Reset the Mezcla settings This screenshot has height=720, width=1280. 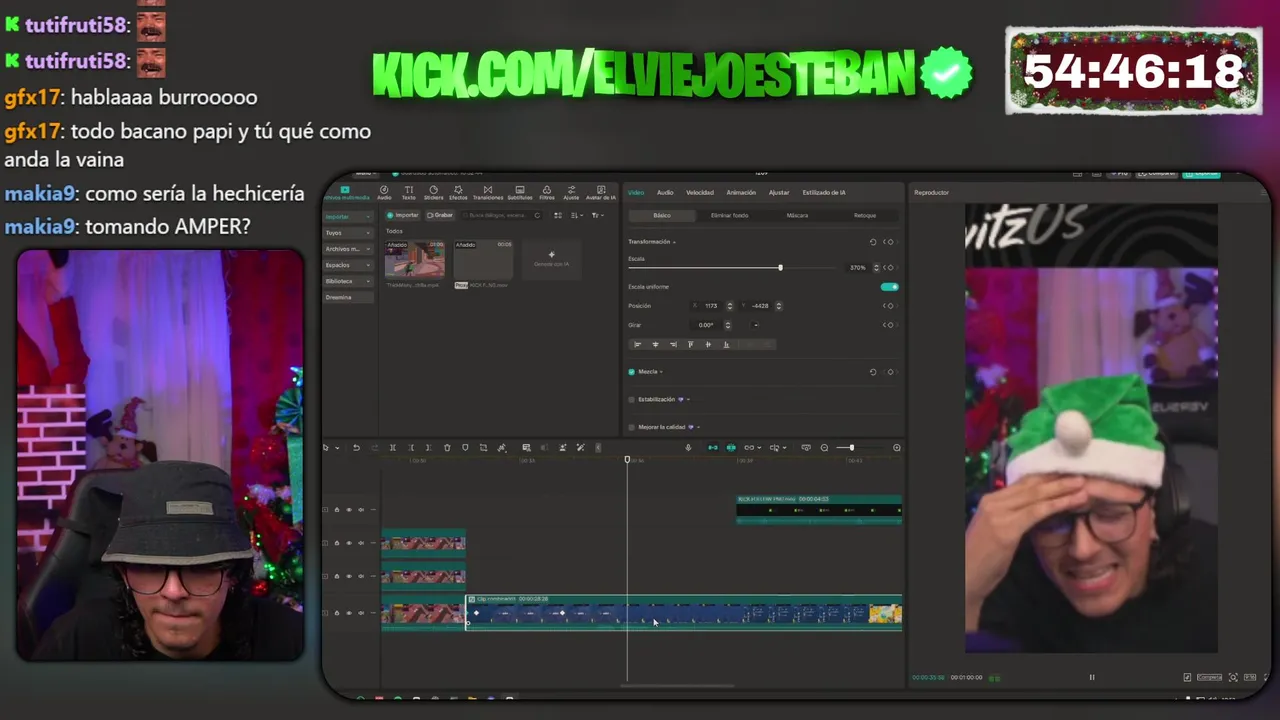(873, 372)
